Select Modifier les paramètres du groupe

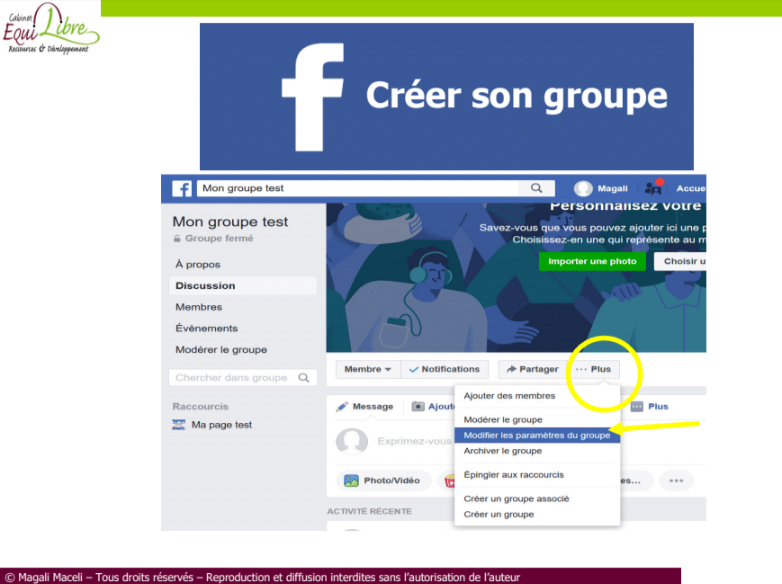click(537, 435)
